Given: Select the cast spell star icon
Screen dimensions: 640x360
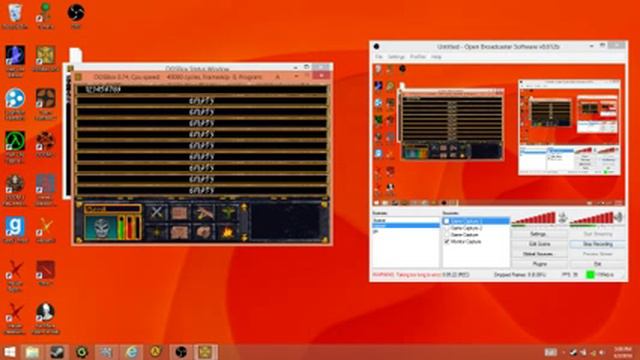Looking at the screenshot, I should coord(157,232).
